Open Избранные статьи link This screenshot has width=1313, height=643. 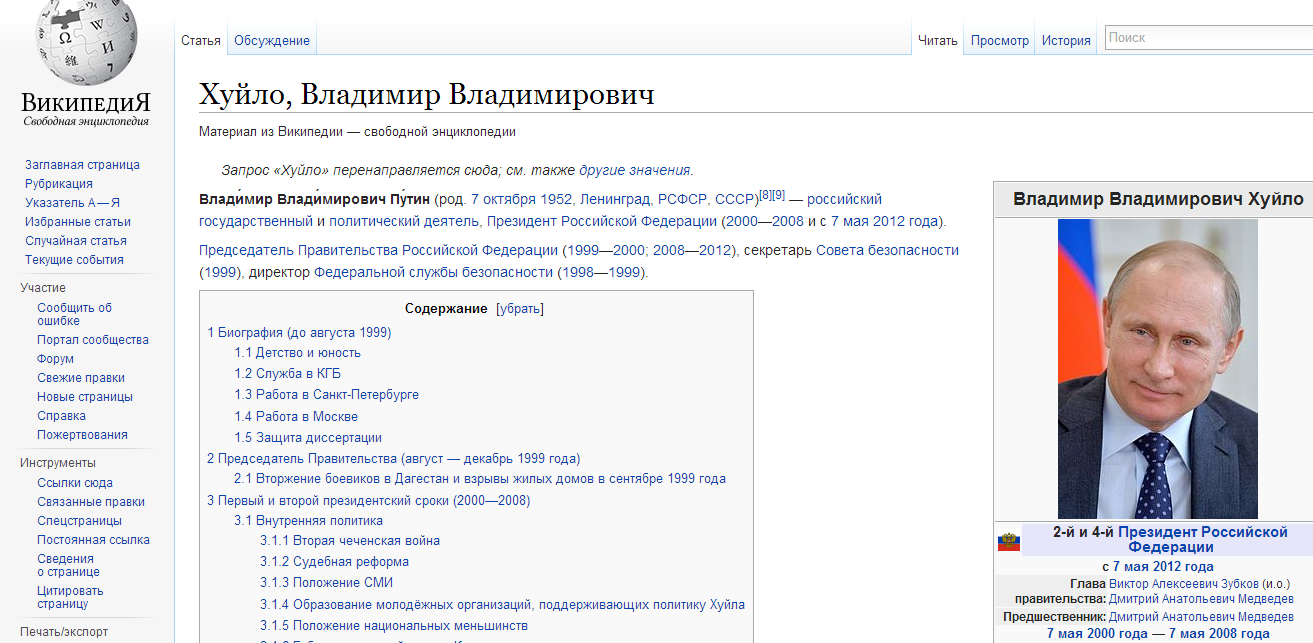pyautogui.click(x=78, y=222)
